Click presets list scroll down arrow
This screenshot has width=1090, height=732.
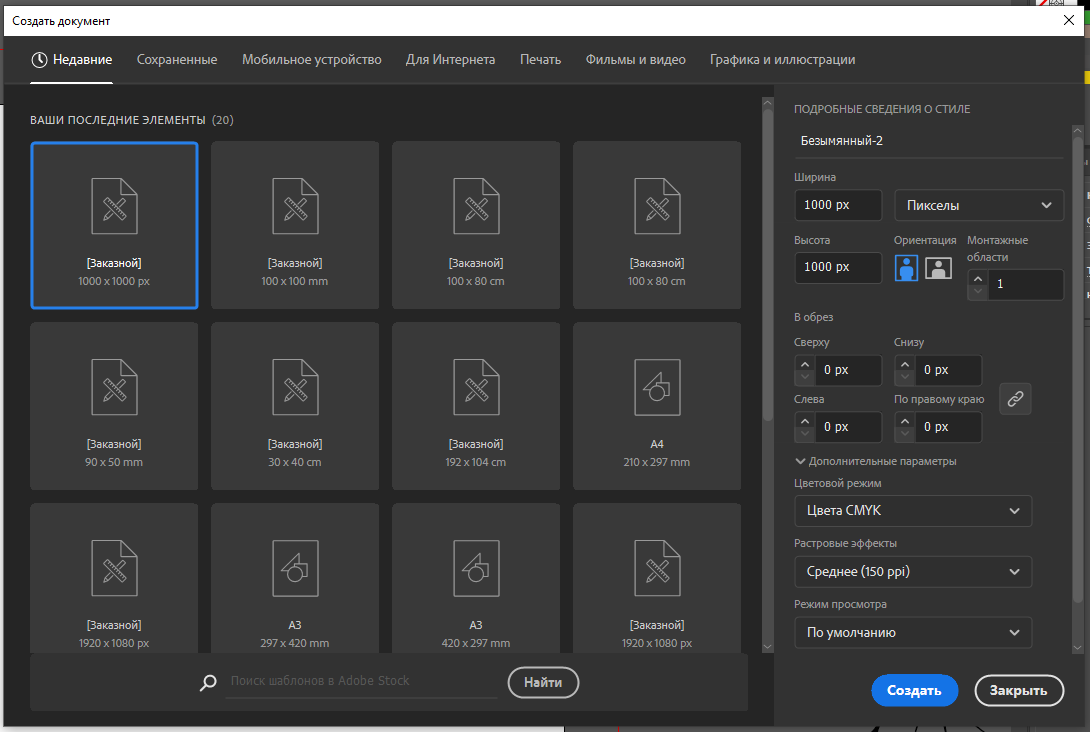[x=767, y=646]
